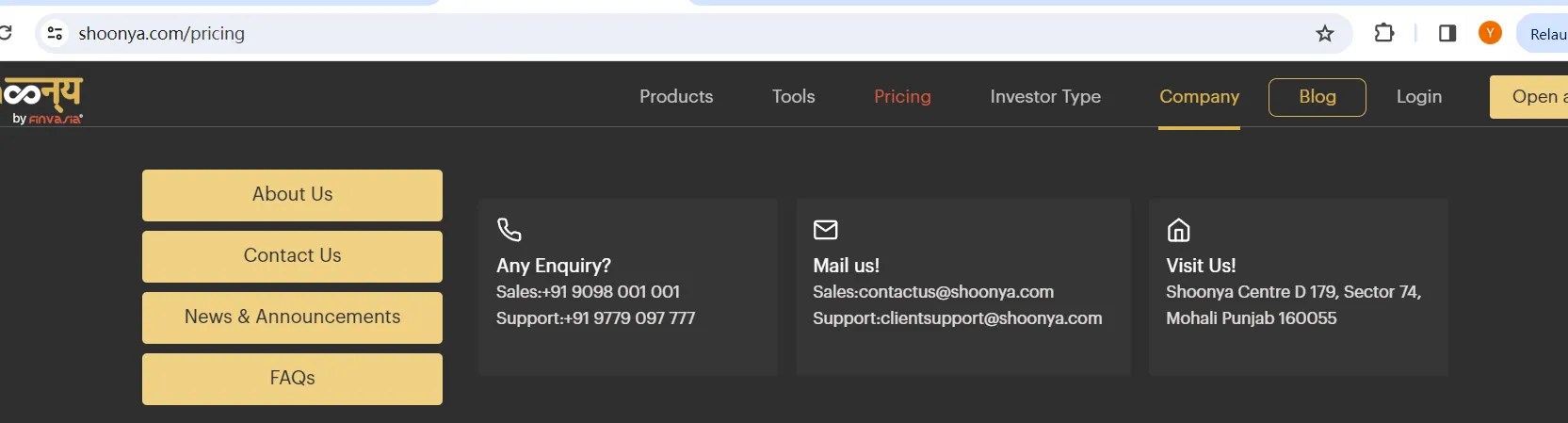1568x423 pixels.
Task: Bookmark this page with the star icon
Action: 1325,34
